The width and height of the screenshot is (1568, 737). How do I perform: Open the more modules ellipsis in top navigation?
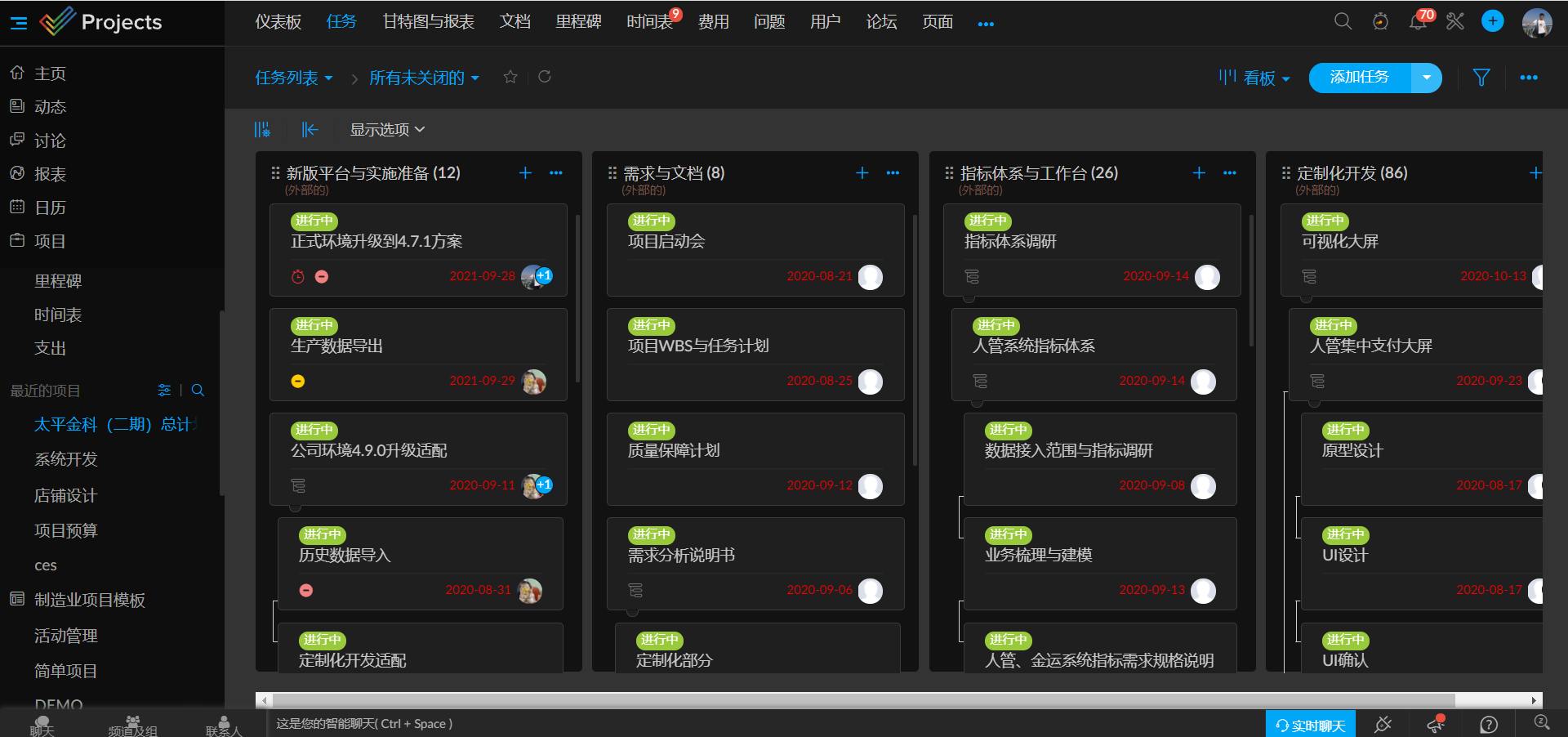tap(986, 24)
